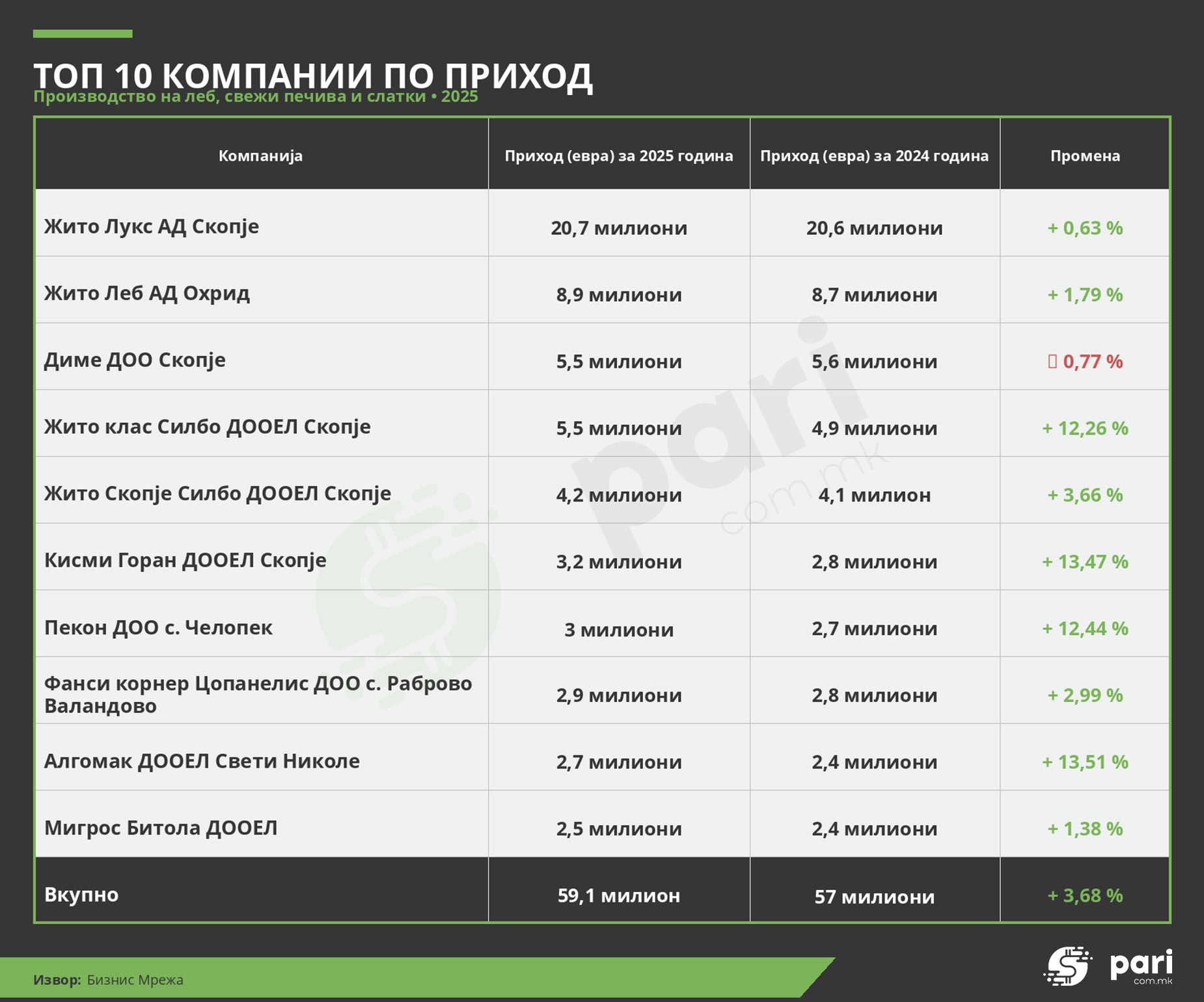Click company name Алгомак ДООЕЛ Свети Николе
The height and width of the screenshot is (1002, 1204).
tap(202, 761)
